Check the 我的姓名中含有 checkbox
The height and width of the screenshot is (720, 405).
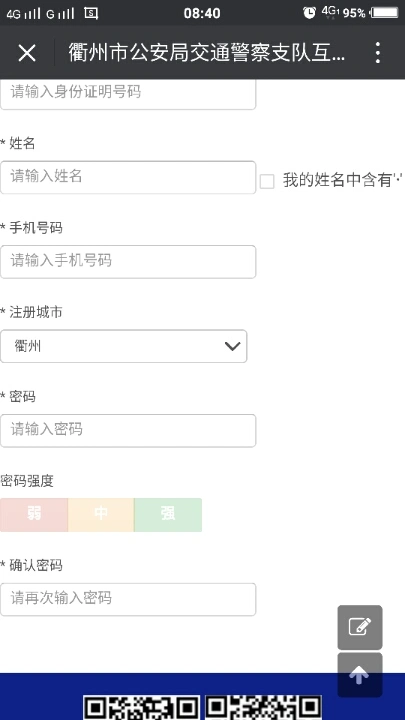point(267,181)
